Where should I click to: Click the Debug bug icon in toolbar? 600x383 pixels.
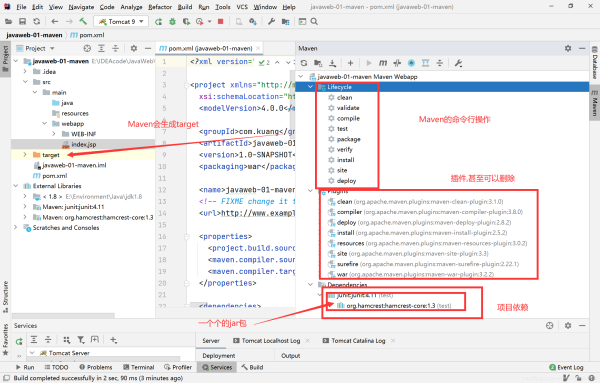172,22
